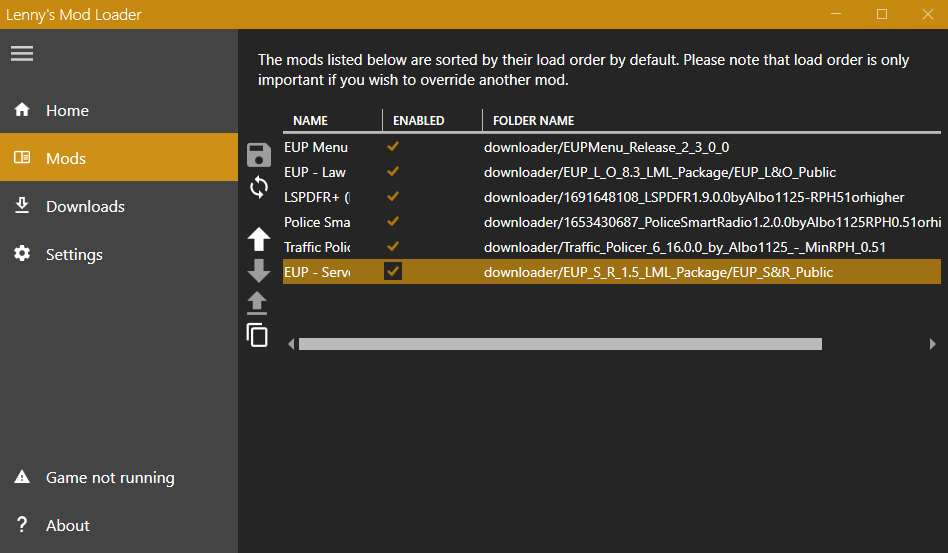This screenshot has width=948, height=553.
Task: Click folder path EUP_S_R_1.5_LML_Package
Action: pyautogui.click(x=658, y=273)
